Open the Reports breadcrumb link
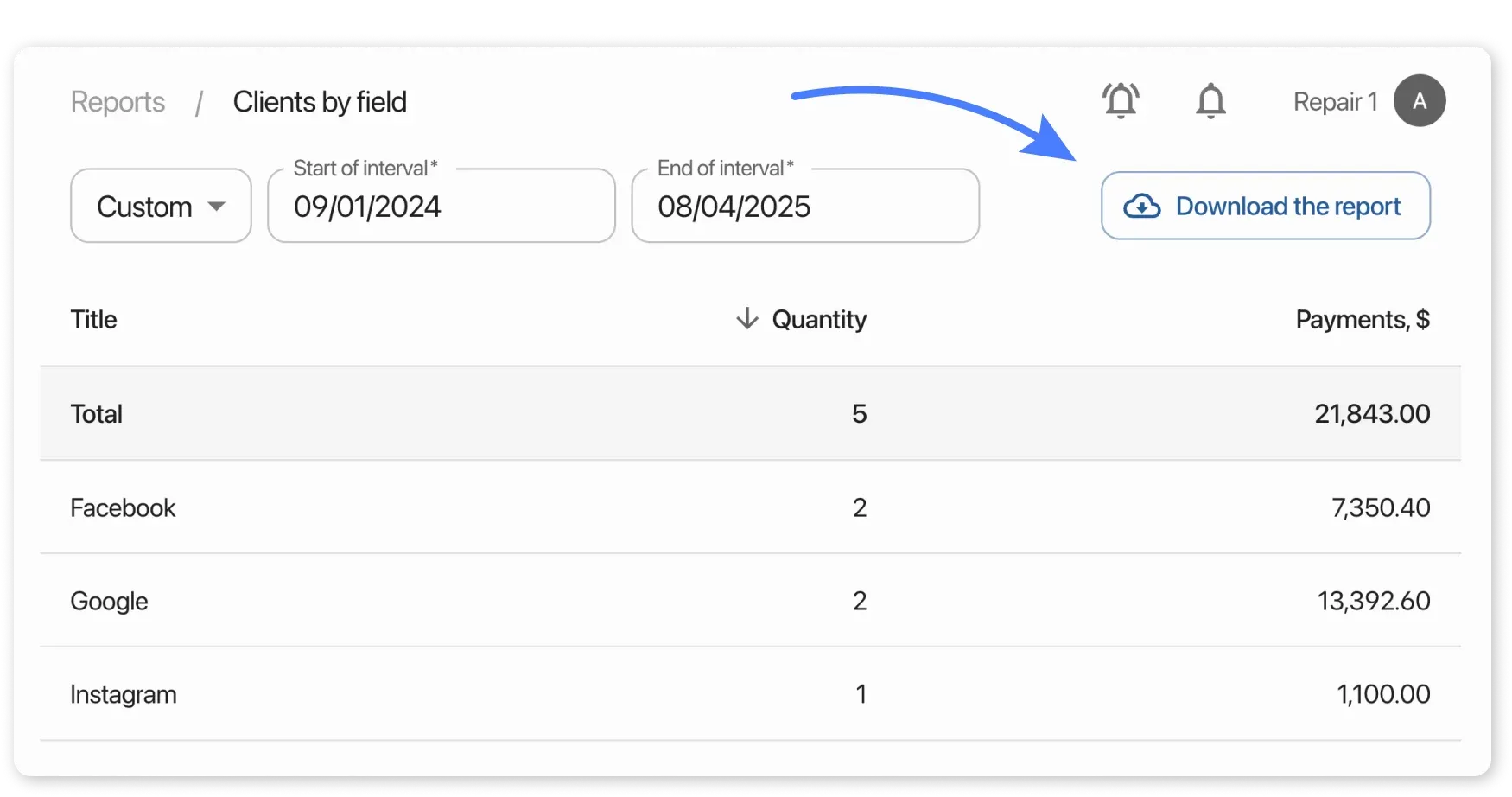1512x797 pixels. point(118,101)
